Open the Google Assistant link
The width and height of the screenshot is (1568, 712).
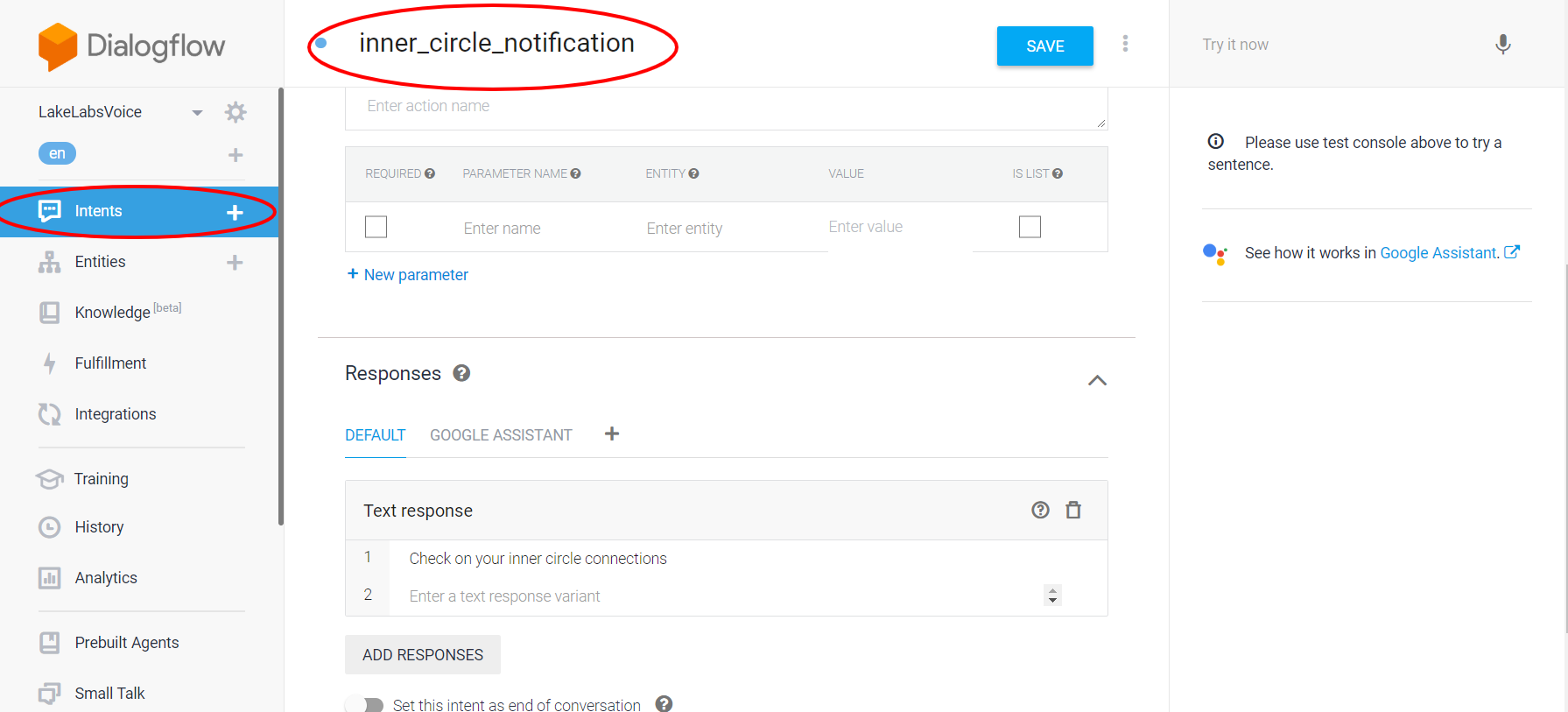tap(1440, 253)
